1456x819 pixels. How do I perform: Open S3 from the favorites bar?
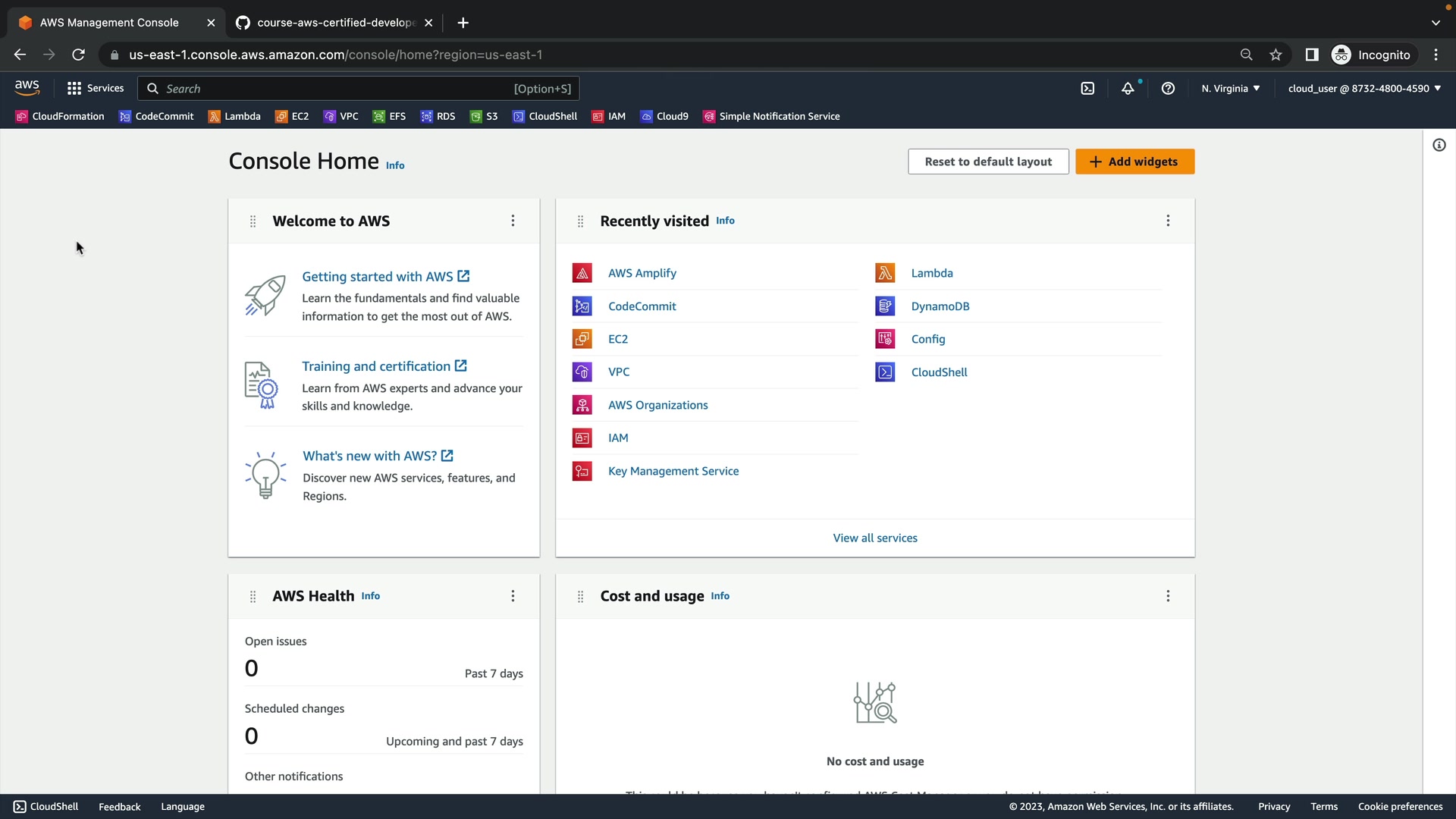[x=484, y=117]
